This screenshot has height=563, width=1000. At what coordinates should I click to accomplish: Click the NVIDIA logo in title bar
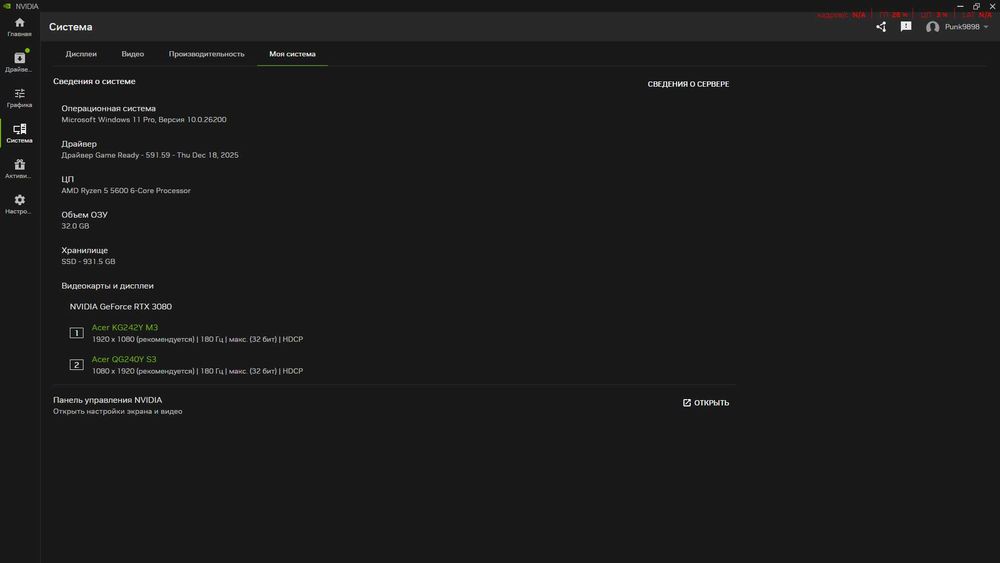tap(7, 6)
